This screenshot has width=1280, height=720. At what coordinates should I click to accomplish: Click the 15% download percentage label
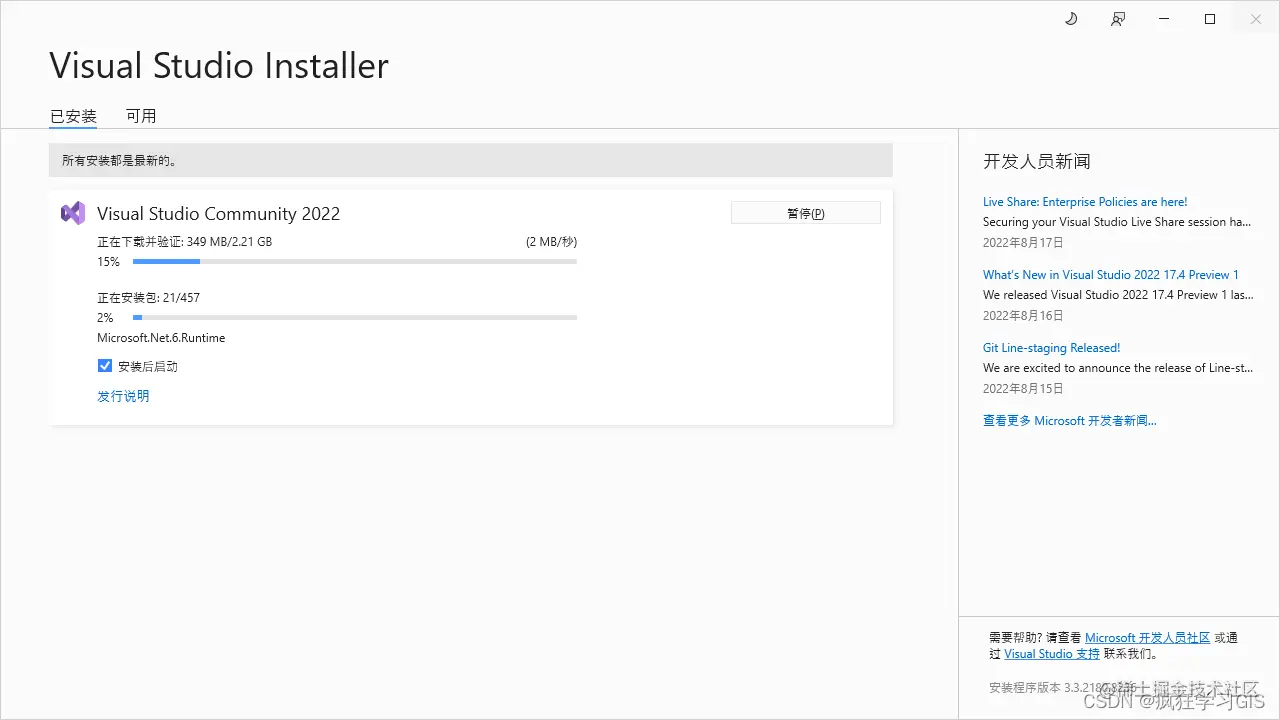pyautogui.click(x=108, y=262)
